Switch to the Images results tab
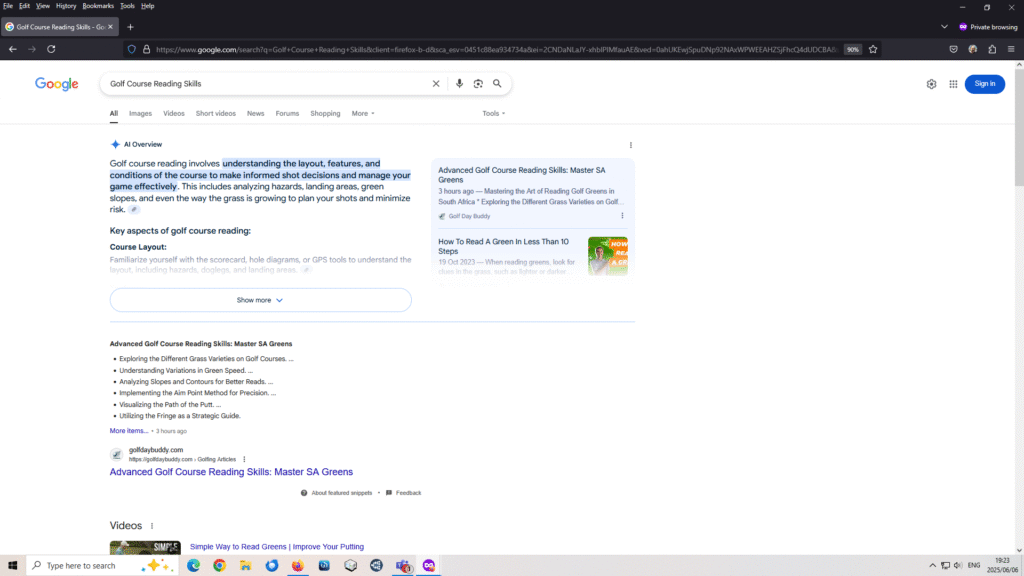 pos(140,114)
